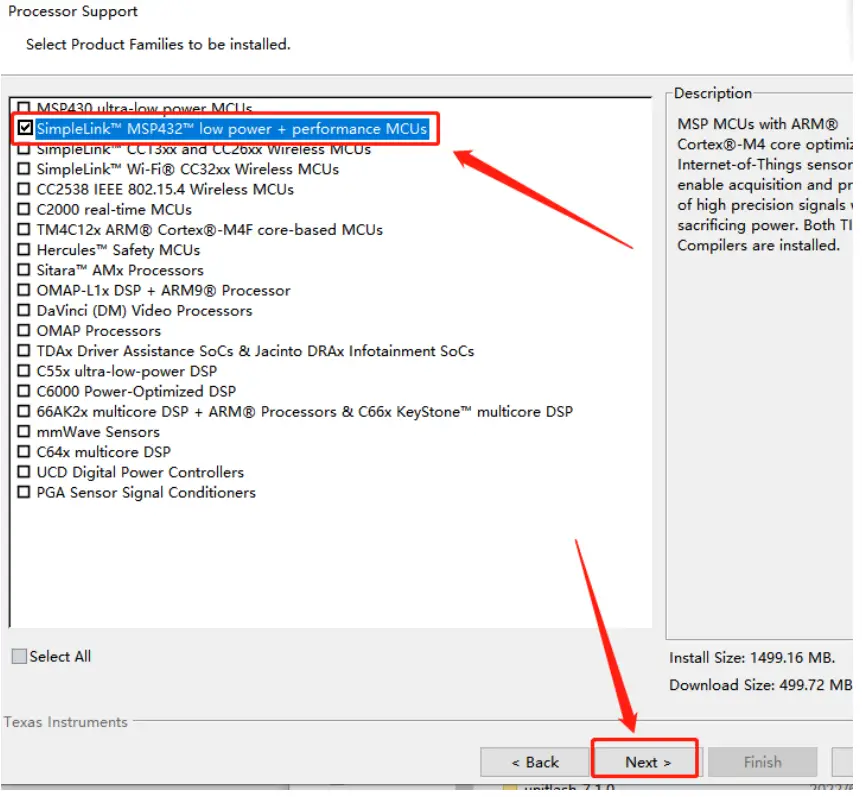Go back with the < Back button

(x=534, y=762)
